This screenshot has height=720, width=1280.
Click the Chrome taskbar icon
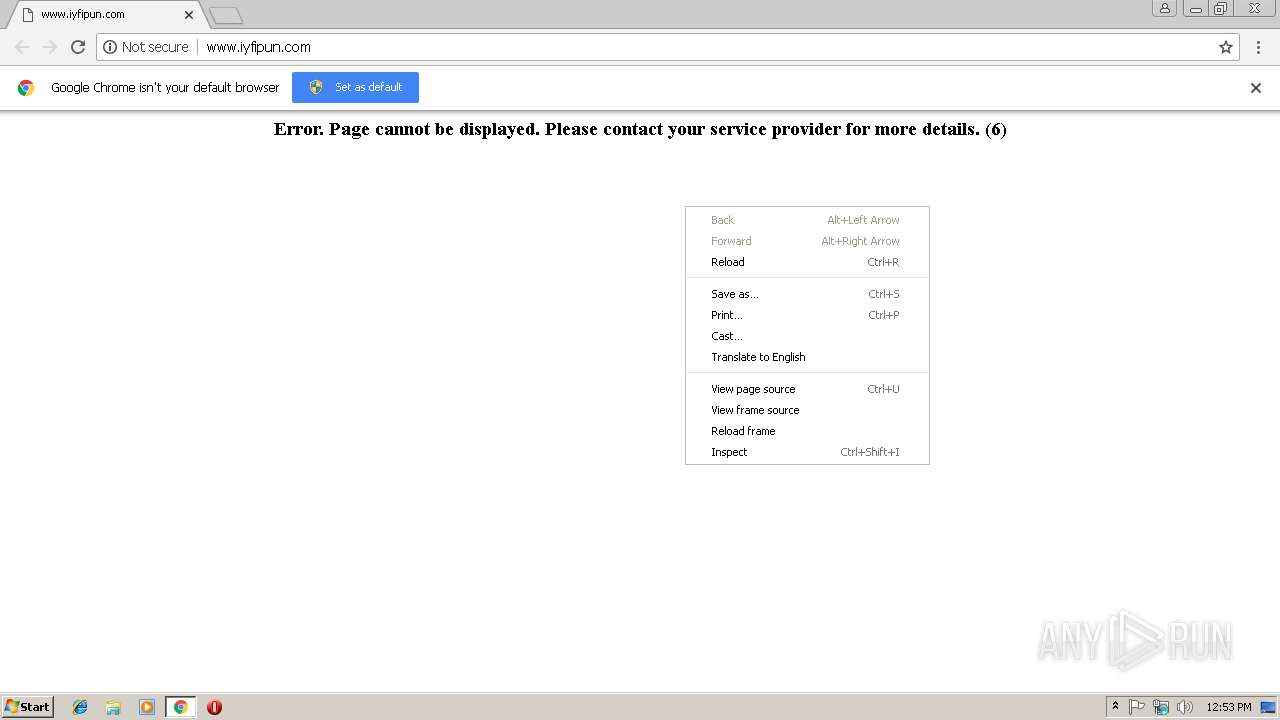180,707
